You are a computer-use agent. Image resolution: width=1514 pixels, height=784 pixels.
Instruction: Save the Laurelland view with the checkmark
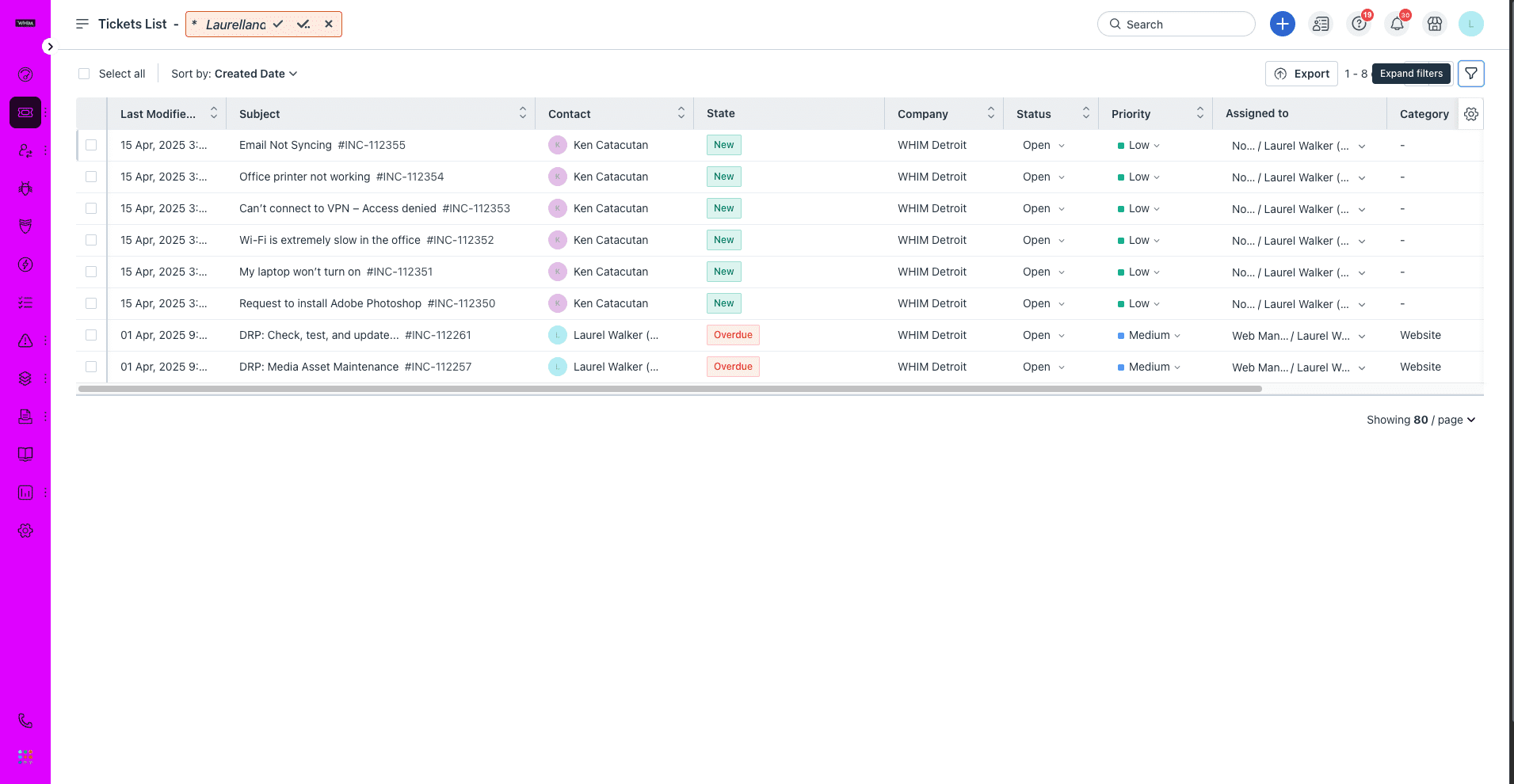click(x=278, y=24)
